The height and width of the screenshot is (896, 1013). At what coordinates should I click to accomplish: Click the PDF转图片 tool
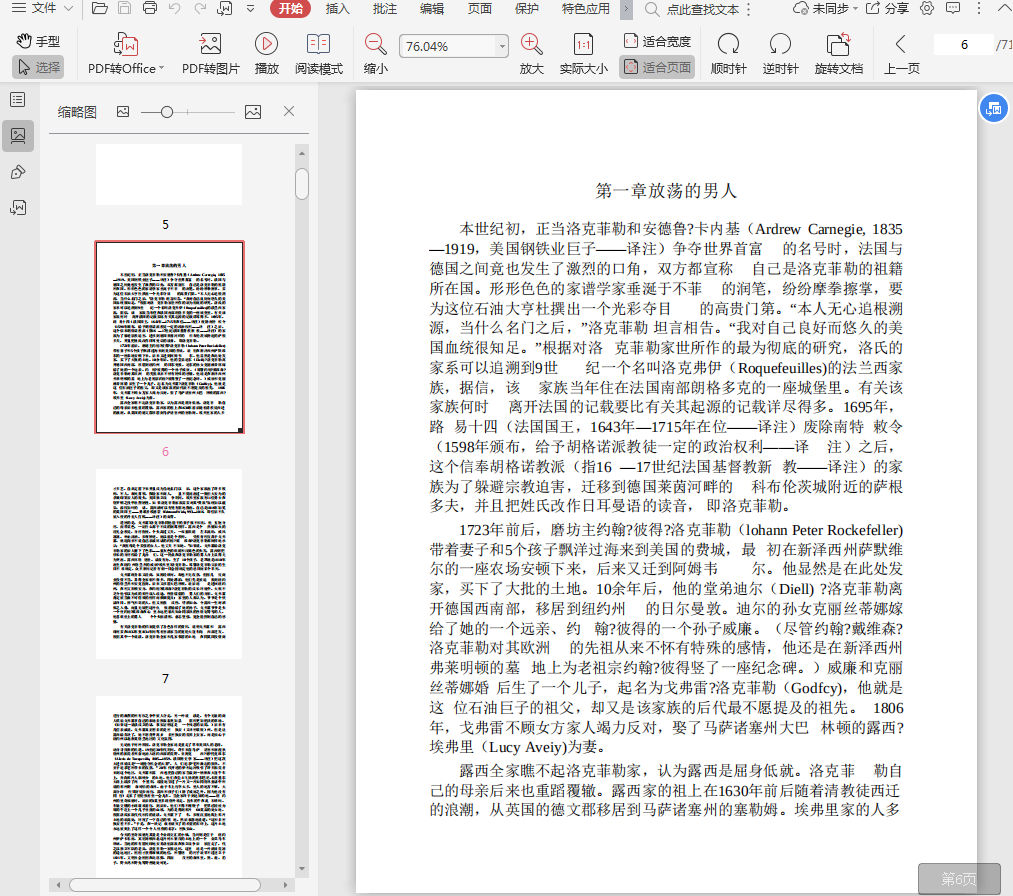pos(211,54)
